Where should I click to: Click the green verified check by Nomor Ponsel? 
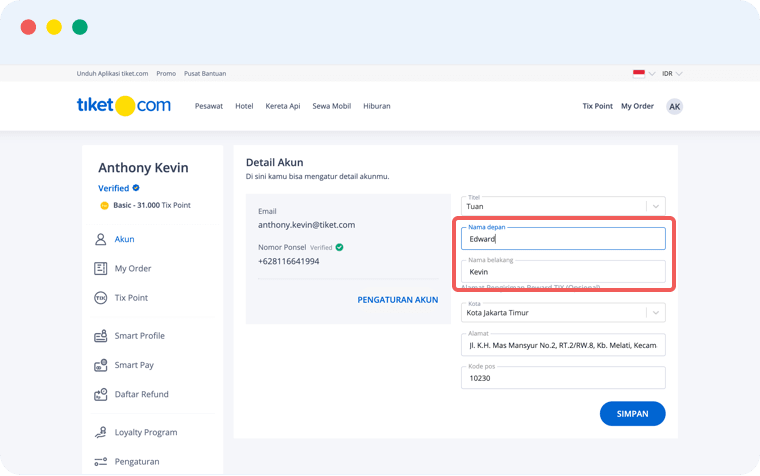click(x=339, y=247)
